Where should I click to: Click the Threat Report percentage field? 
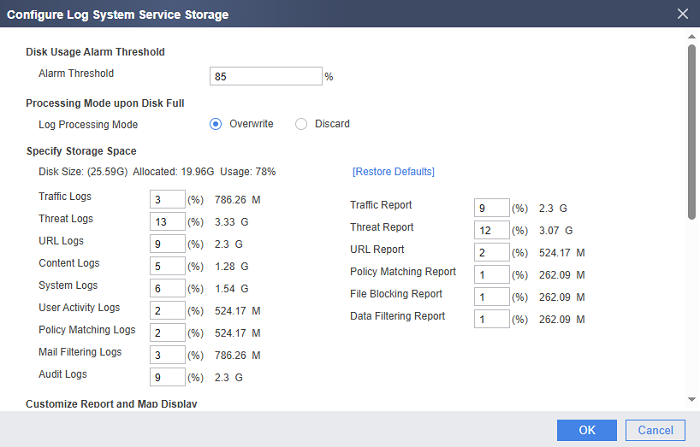pos(492,230)
